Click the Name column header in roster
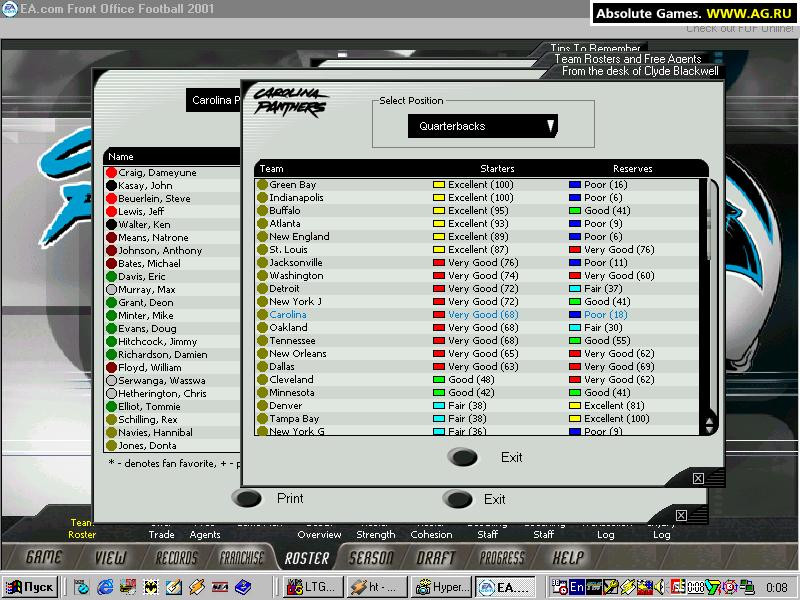 pos(120,157)
